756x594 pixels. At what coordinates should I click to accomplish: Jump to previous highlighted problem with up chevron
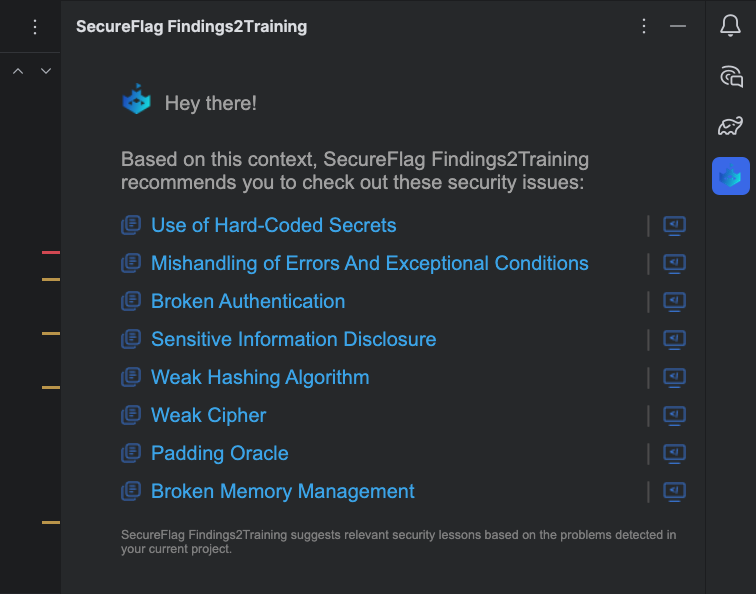tap(18, 71)
